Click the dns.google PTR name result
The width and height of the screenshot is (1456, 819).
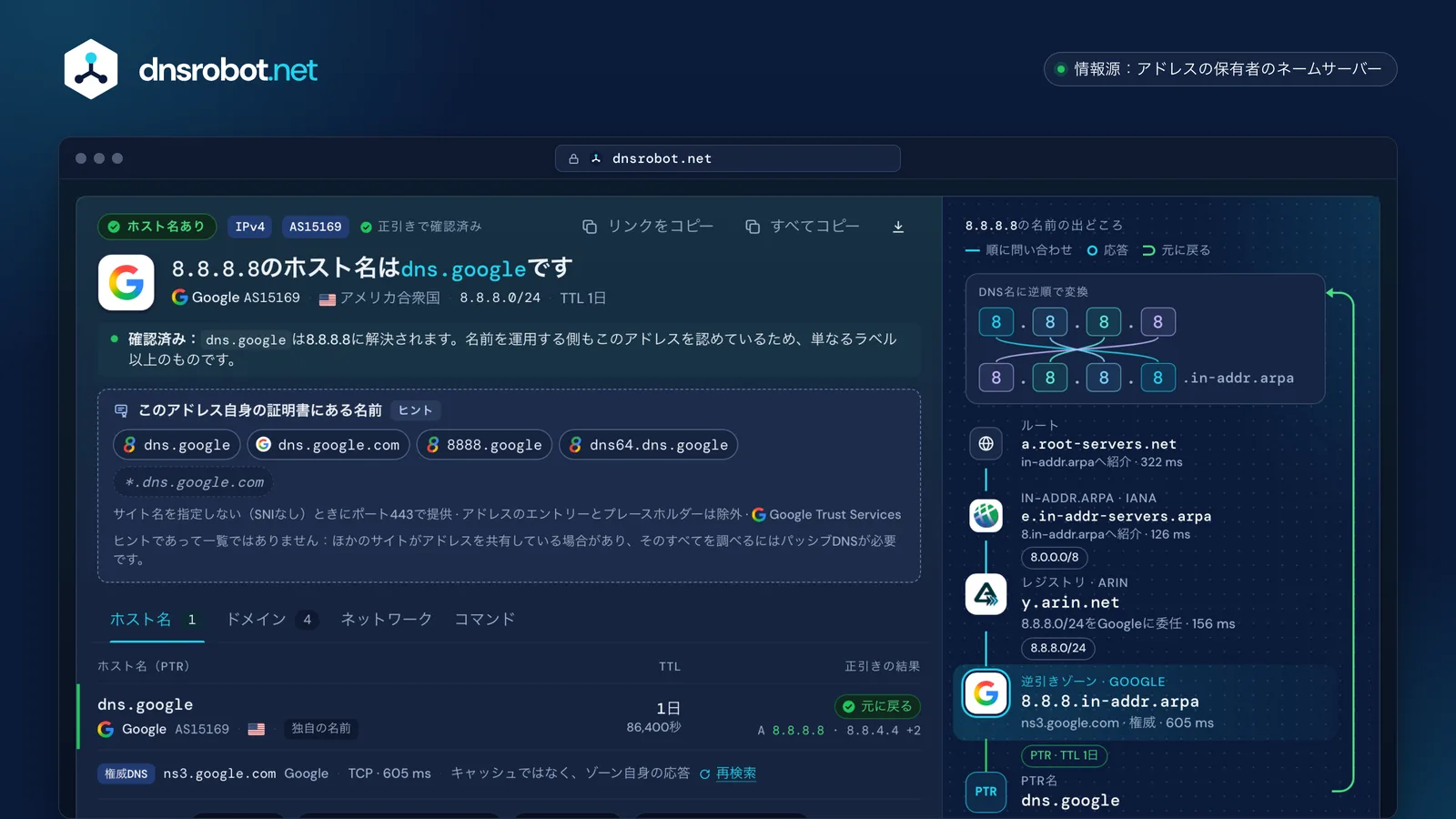coord(1070,801)
